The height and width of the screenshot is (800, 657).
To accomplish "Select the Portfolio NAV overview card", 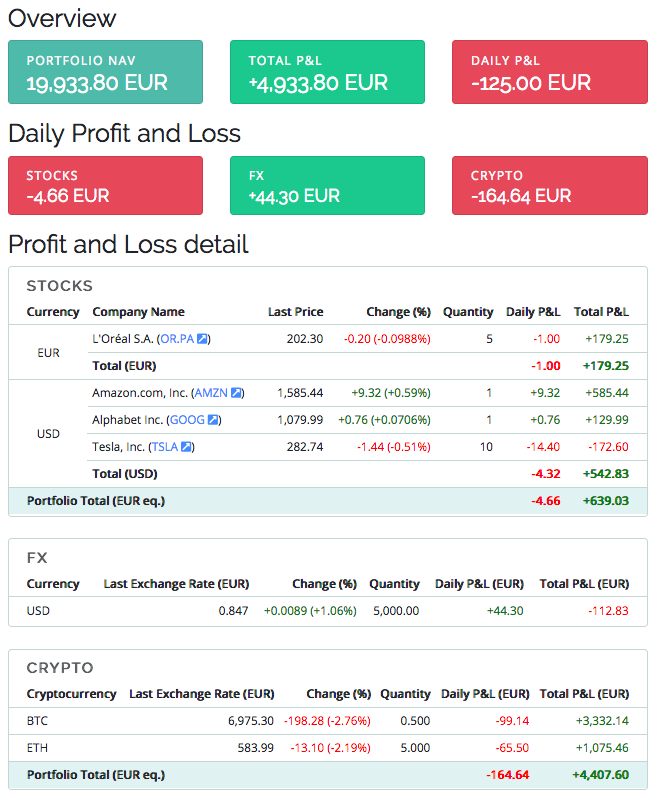I will click(106, 72).
